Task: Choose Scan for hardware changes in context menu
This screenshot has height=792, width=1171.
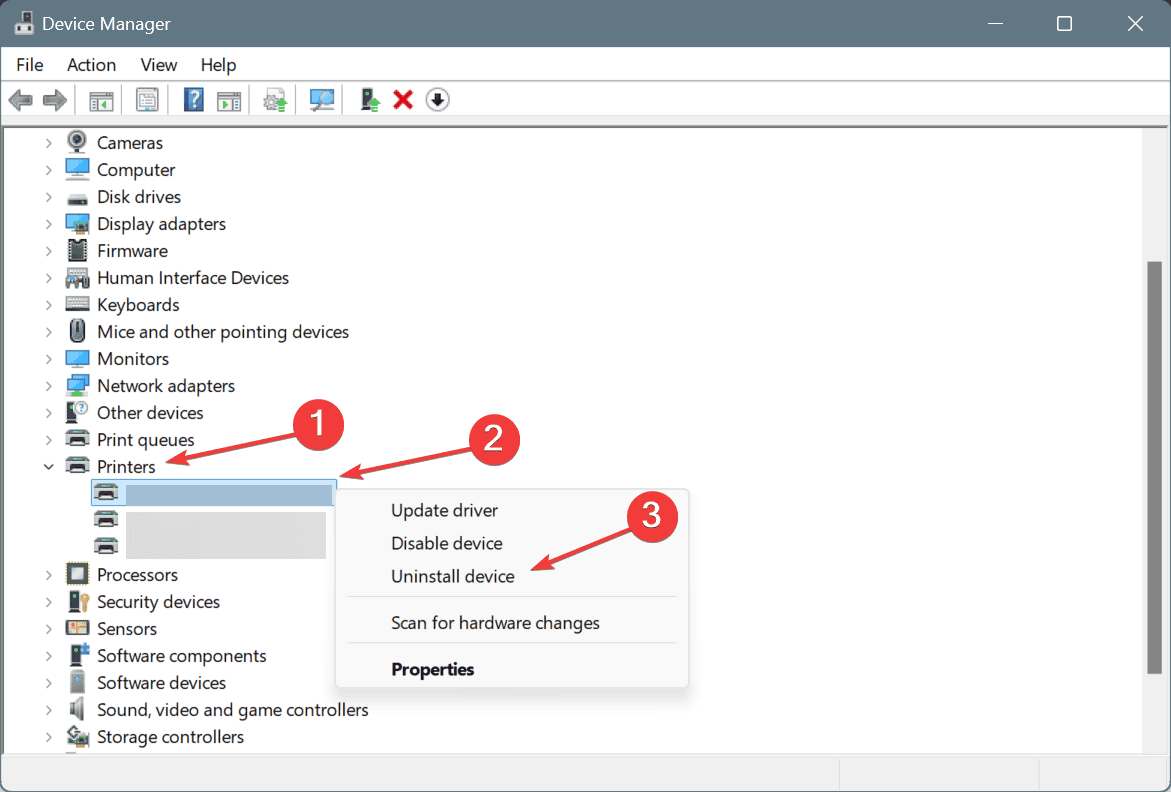Action: pyautogui.click(x=512, y=623)
